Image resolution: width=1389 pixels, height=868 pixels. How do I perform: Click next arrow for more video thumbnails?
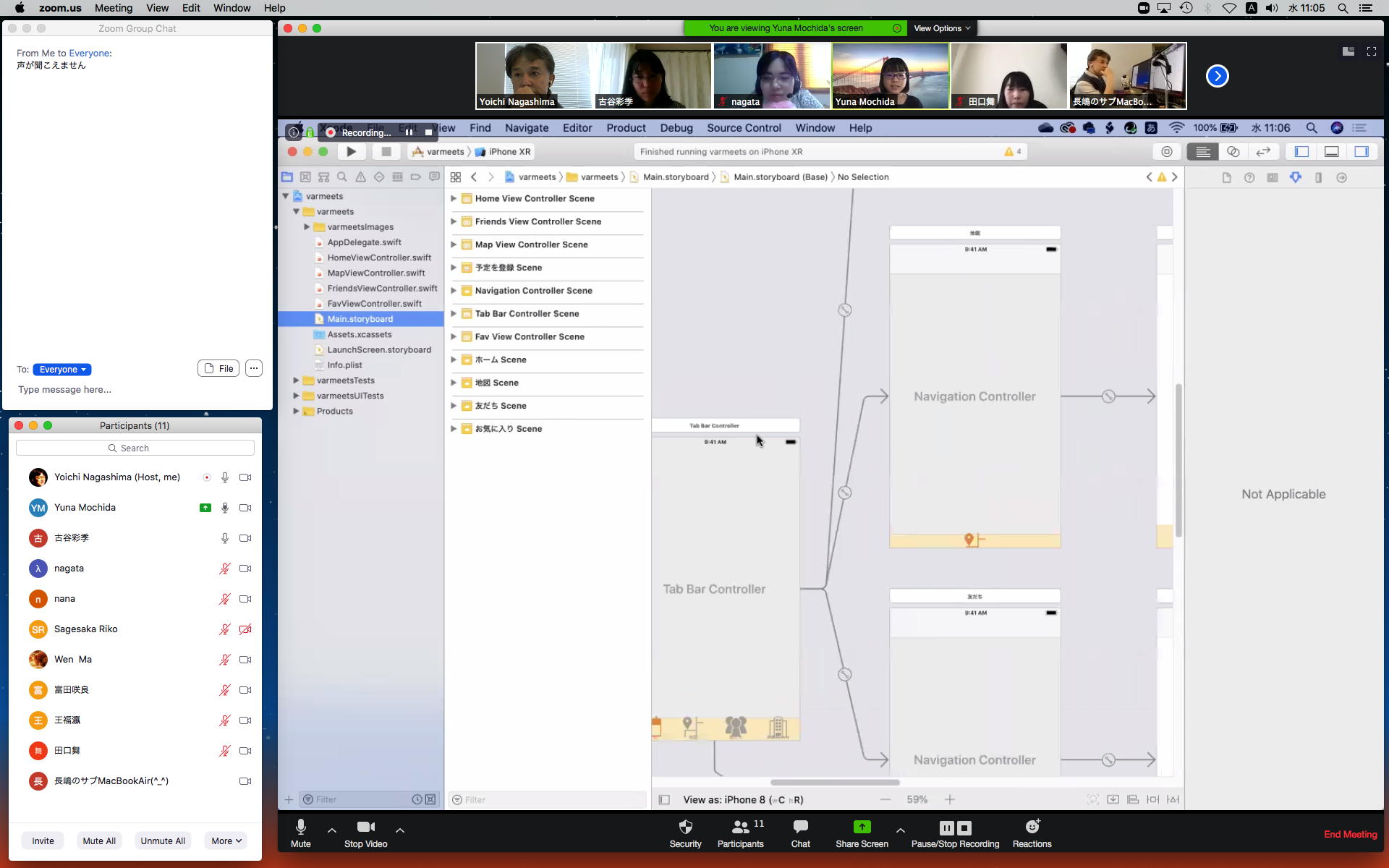(1217, 76)
